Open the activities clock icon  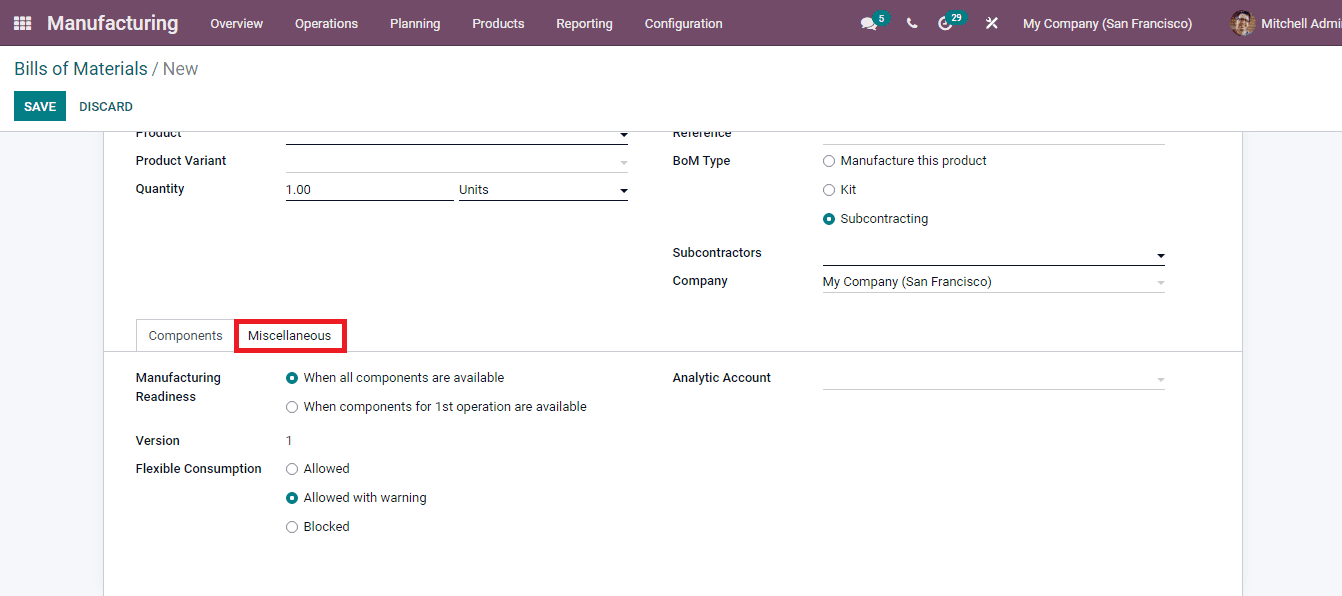click(x=946, y=23)
